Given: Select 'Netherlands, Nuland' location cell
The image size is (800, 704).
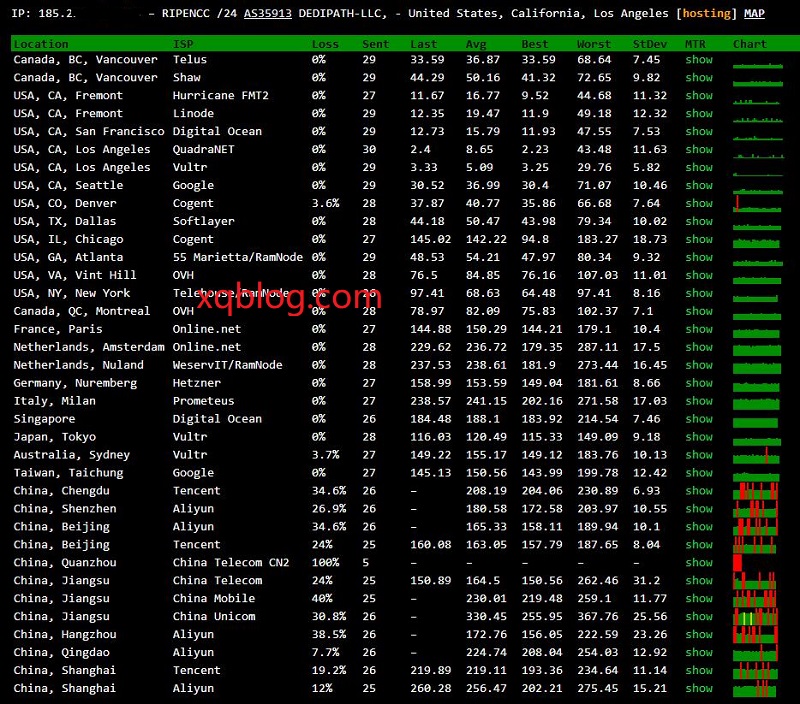Looking at the screenshot, I should coord(79,365).
